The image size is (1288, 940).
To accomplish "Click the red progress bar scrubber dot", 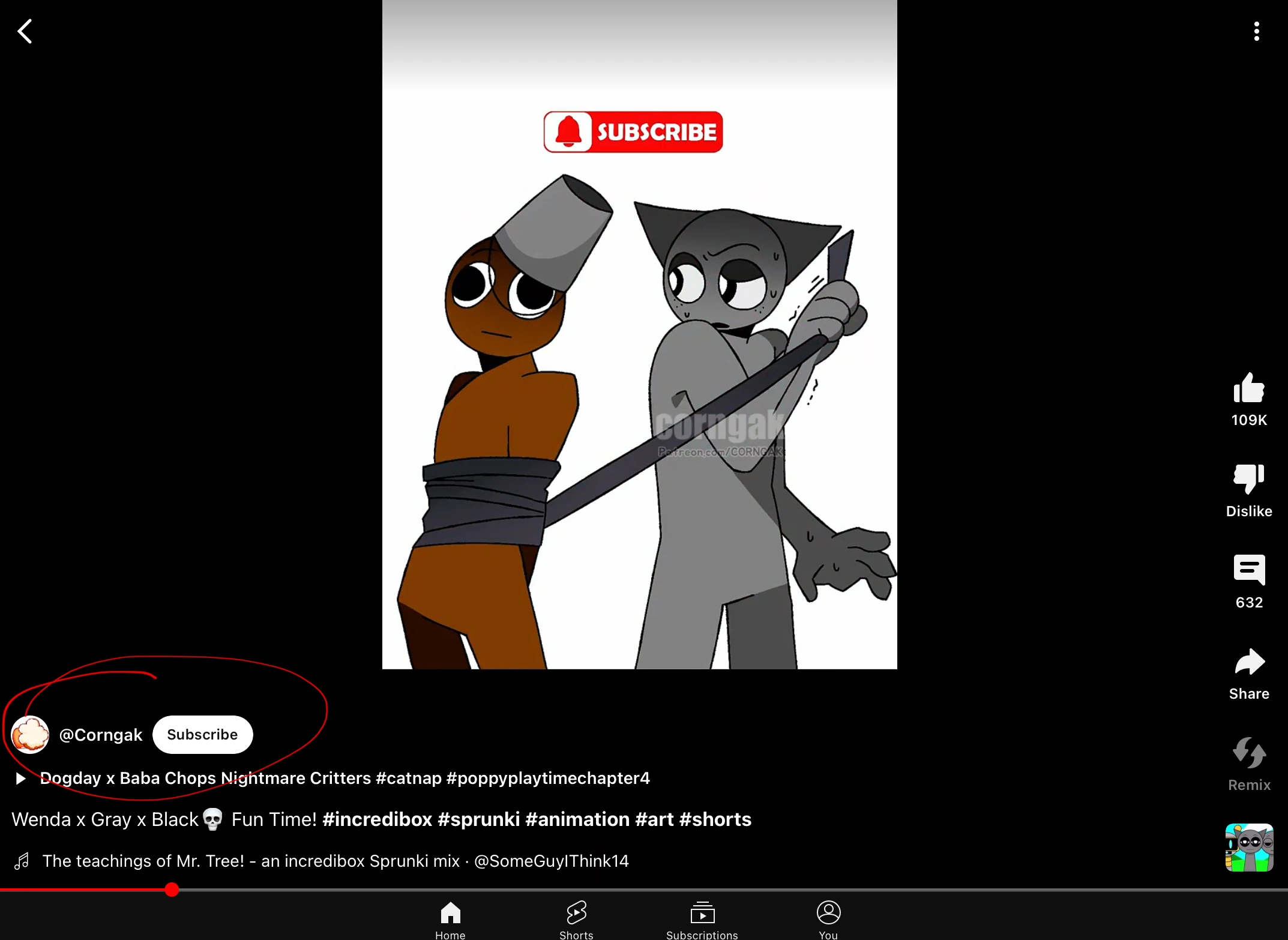I will 172,890.
